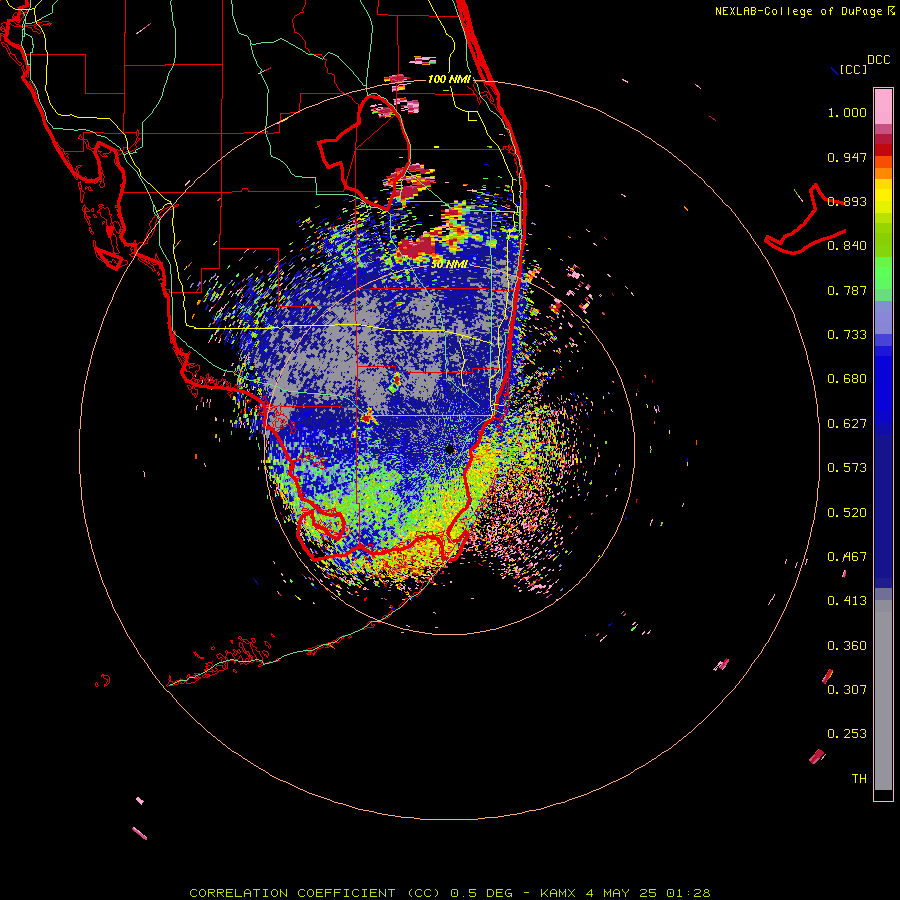Pick the pink segment of the color bar
The height and width of the screenshot is (900, 900).
coord(883,106)
